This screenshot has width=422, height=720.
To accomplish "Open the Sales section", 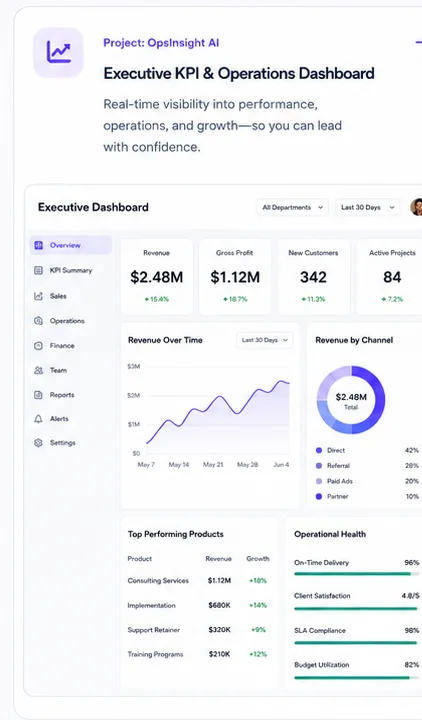I will [58, 296].
